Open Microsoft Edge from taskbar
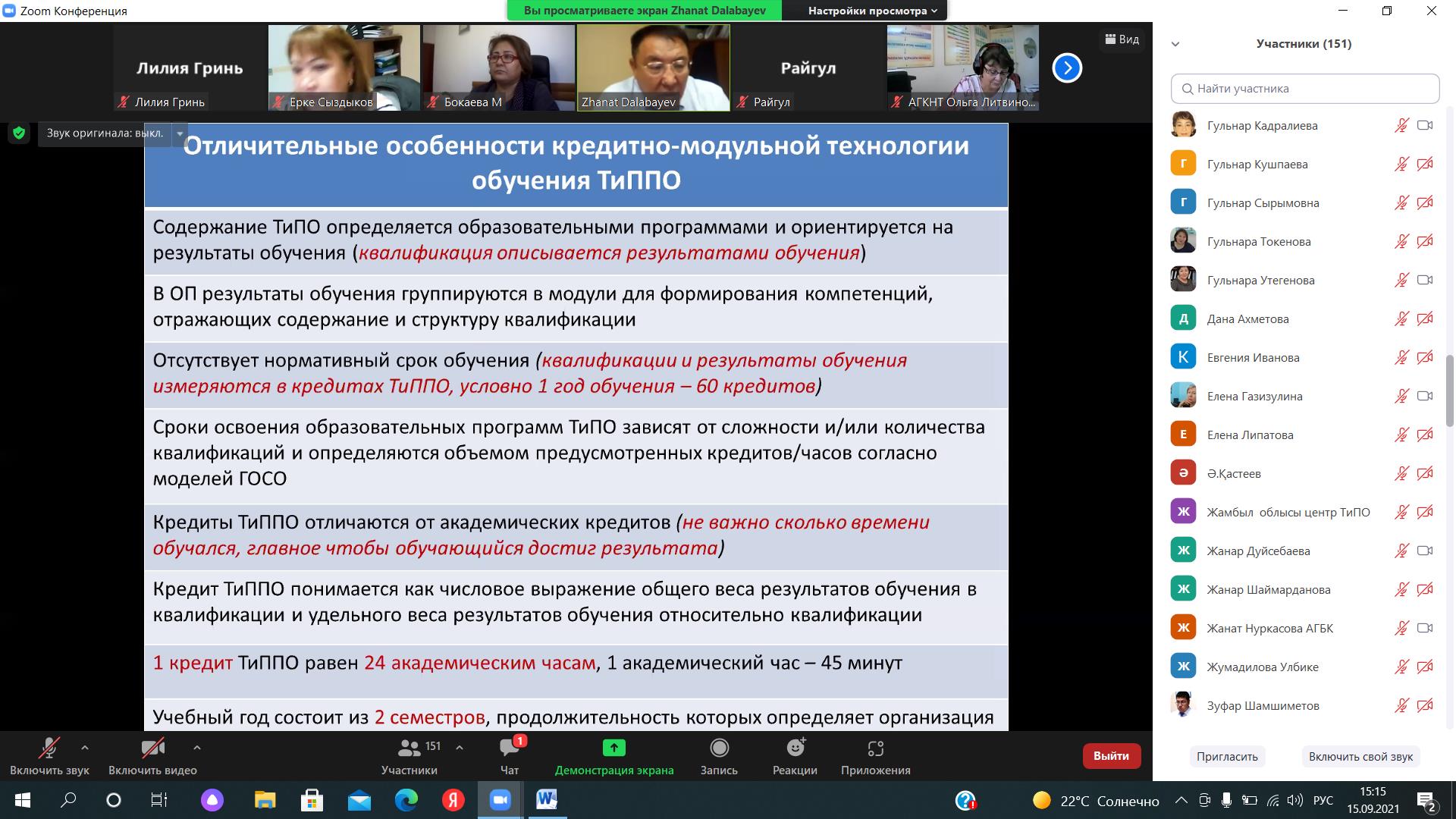The image size is (1456, 819). point(406,800)
